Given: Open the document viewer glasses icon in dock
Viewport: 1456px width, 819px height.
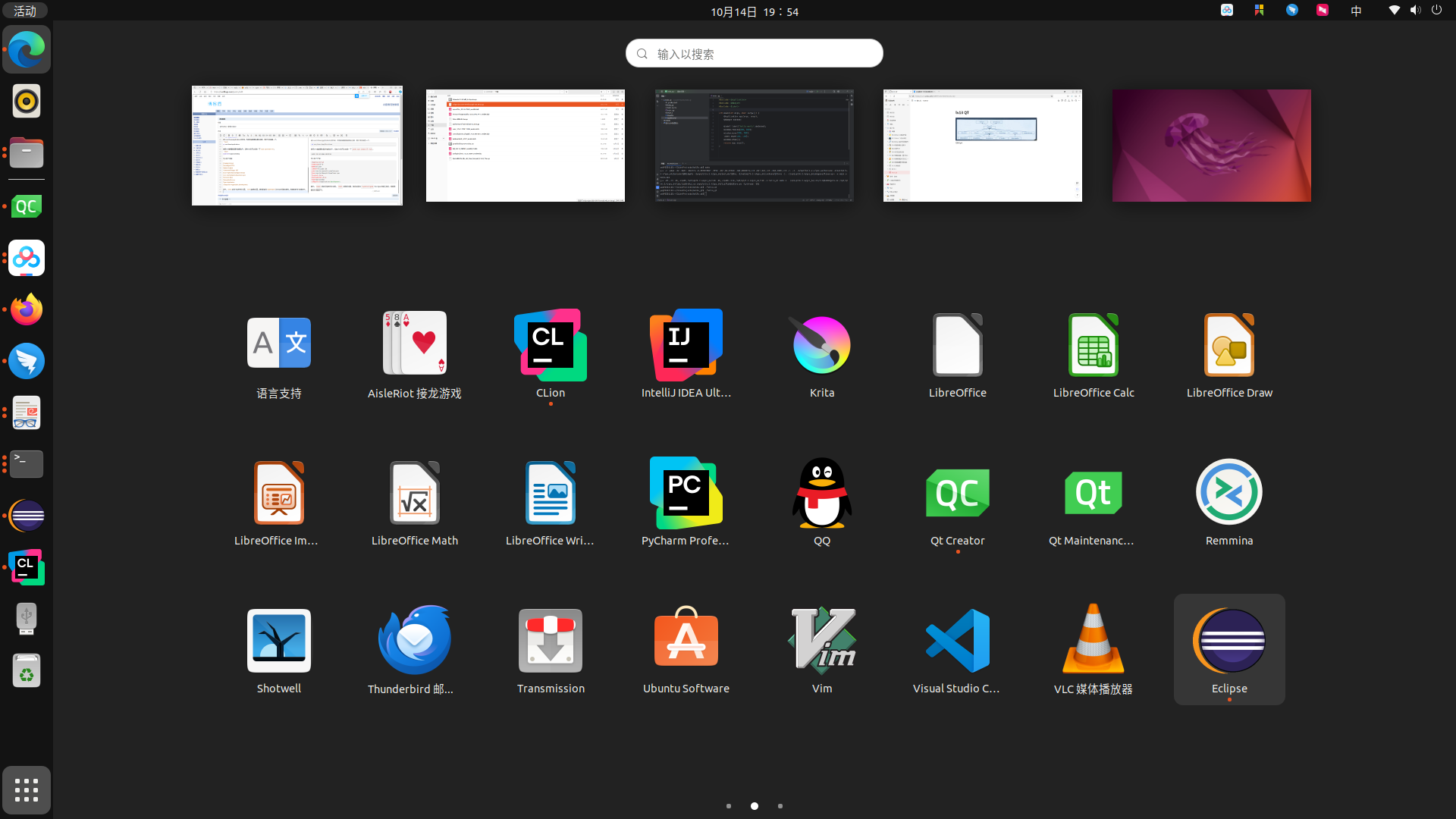Looking at the screenshot, I should [x=27, y=413].
